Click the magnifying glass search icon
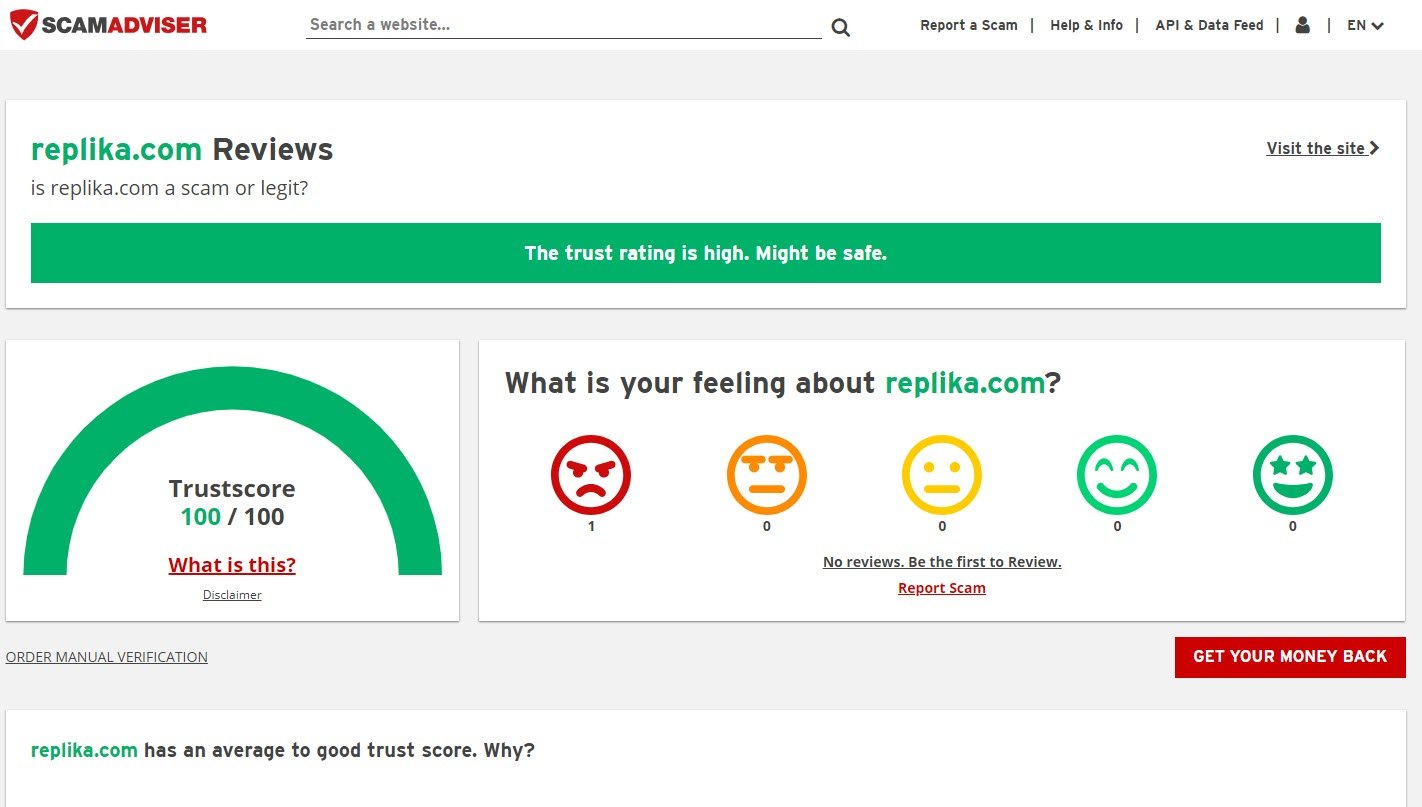This screenshot has height=807, width=1422. click(x=840, y=27)
